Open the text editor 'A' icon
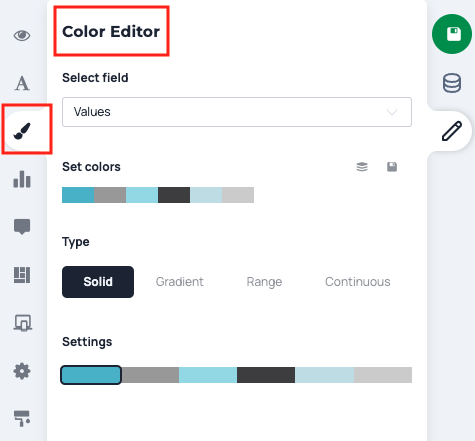The image size is (475, 441). [22, 83]
